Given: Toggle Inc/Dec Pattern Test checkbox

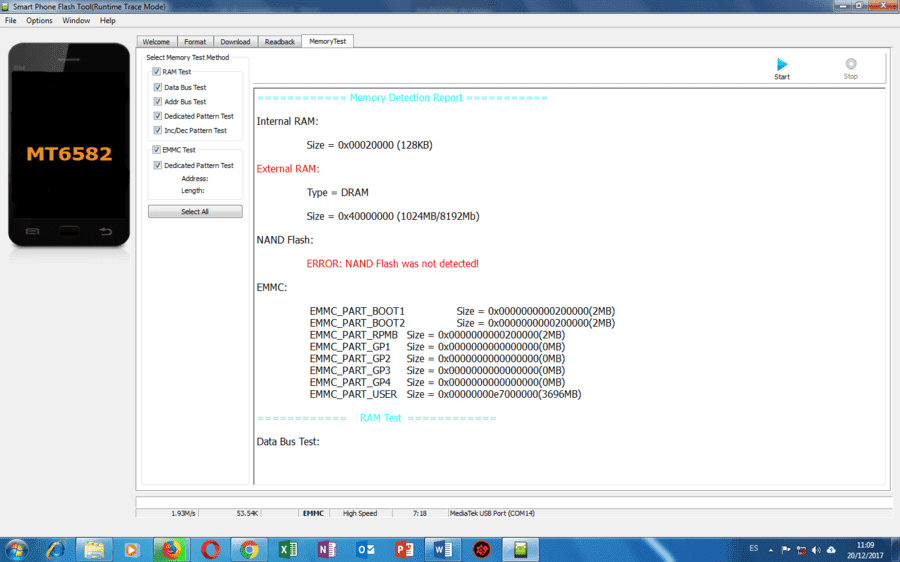Looking at the screenshot, I should 158,130.
